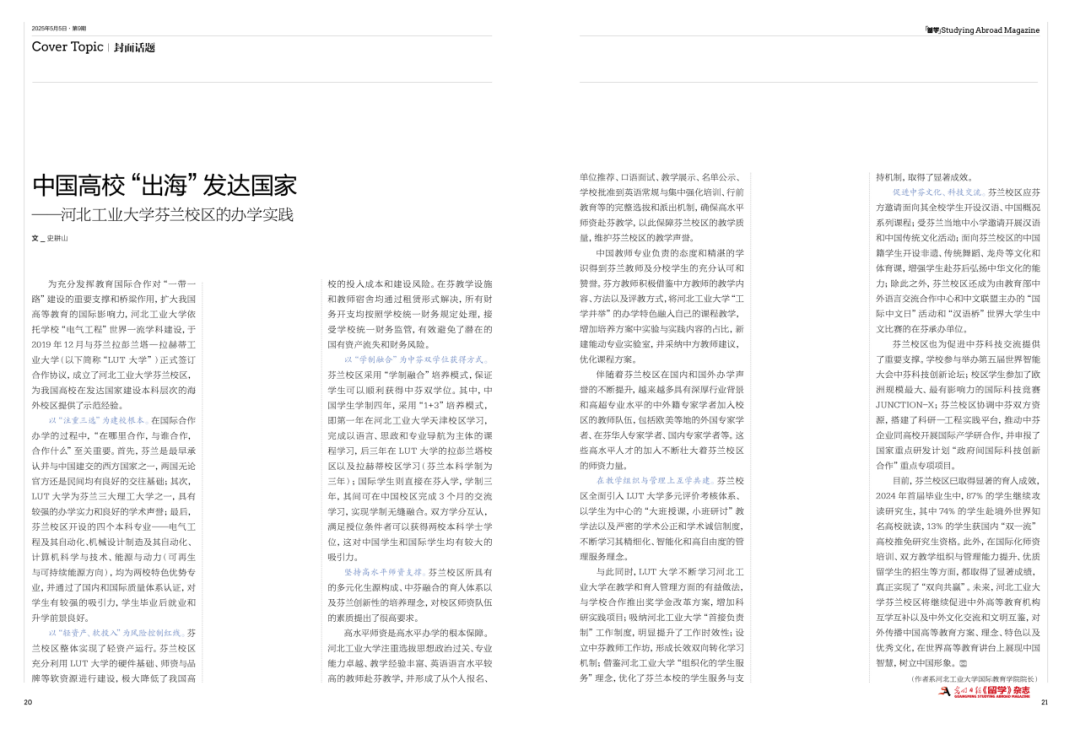Click the red 留学杂志 logo in the footer
This screenshot has height=729, width=1080.
[x=985, y=691]
